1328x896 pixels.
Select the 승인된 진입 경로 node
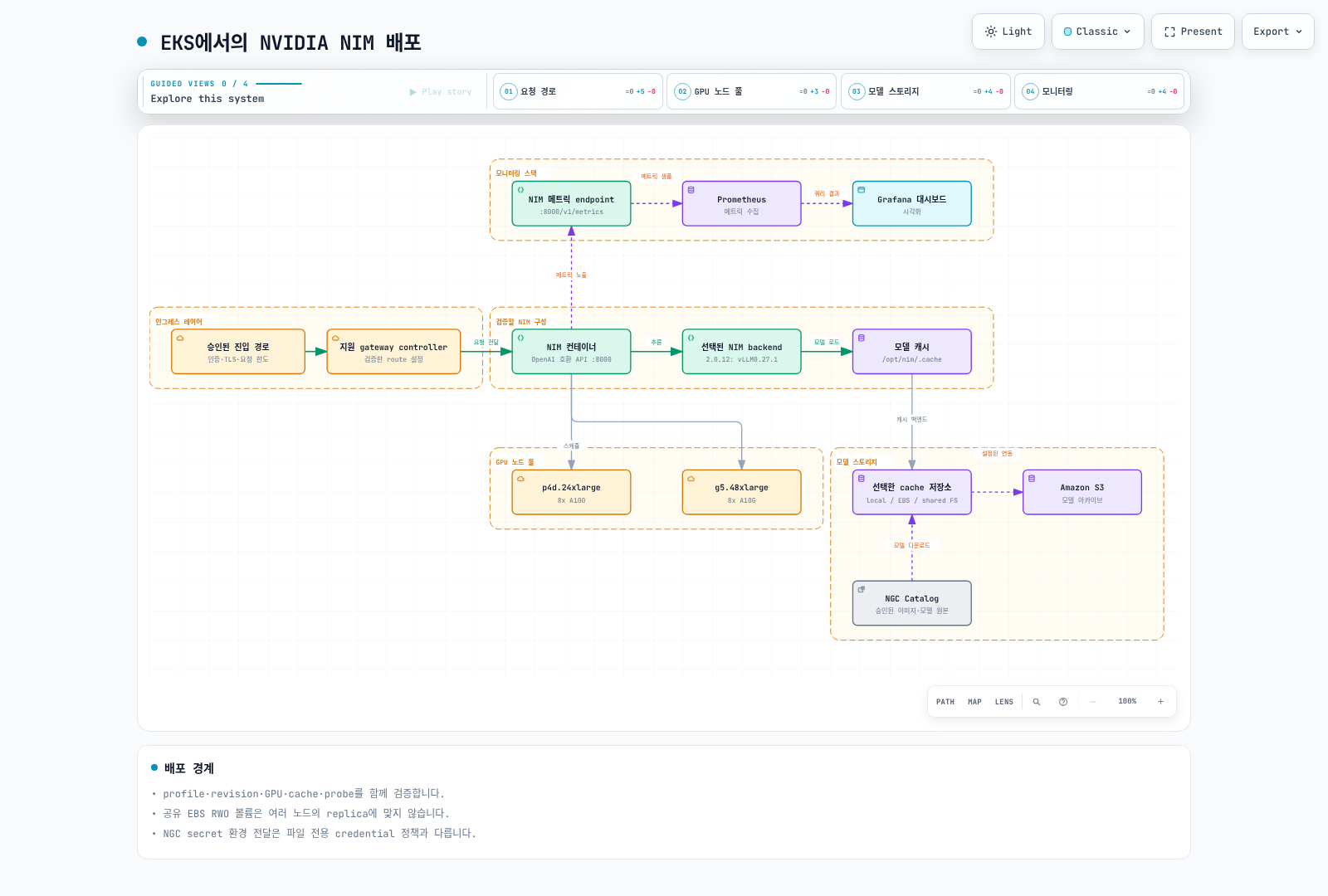point(238,352)
